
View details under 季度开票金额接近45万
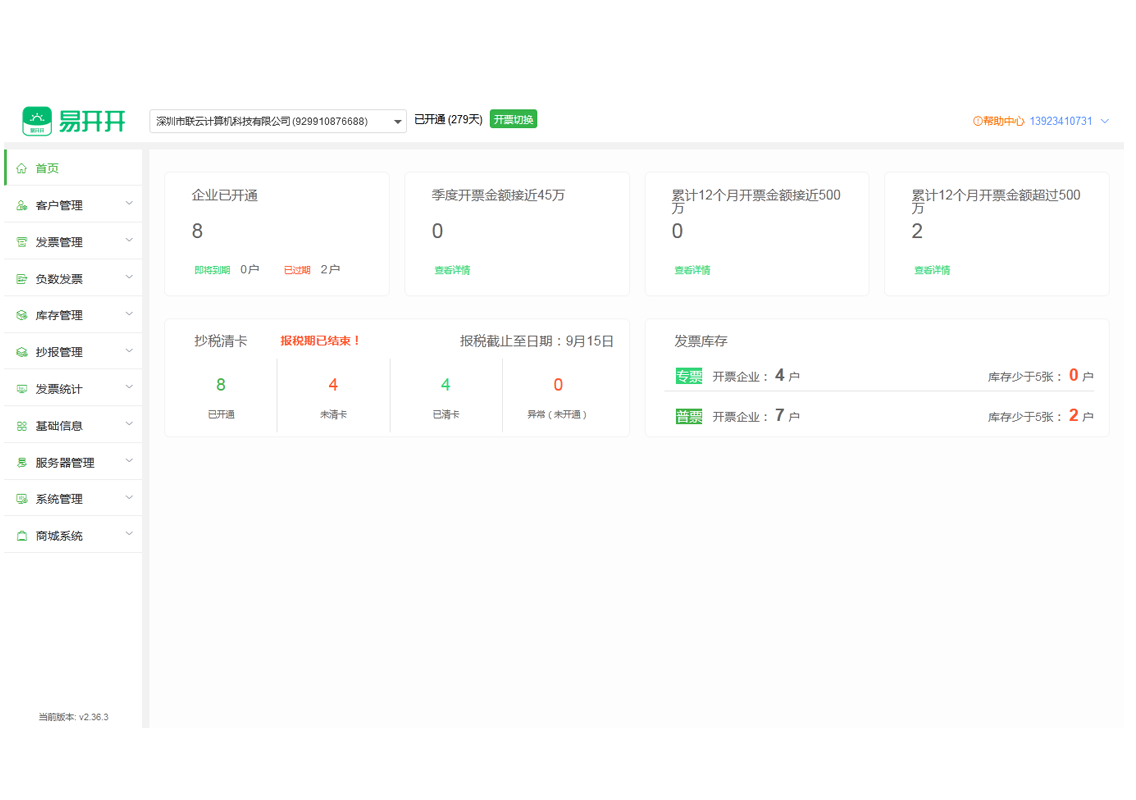pyautogui.click(x=452, y=270)
